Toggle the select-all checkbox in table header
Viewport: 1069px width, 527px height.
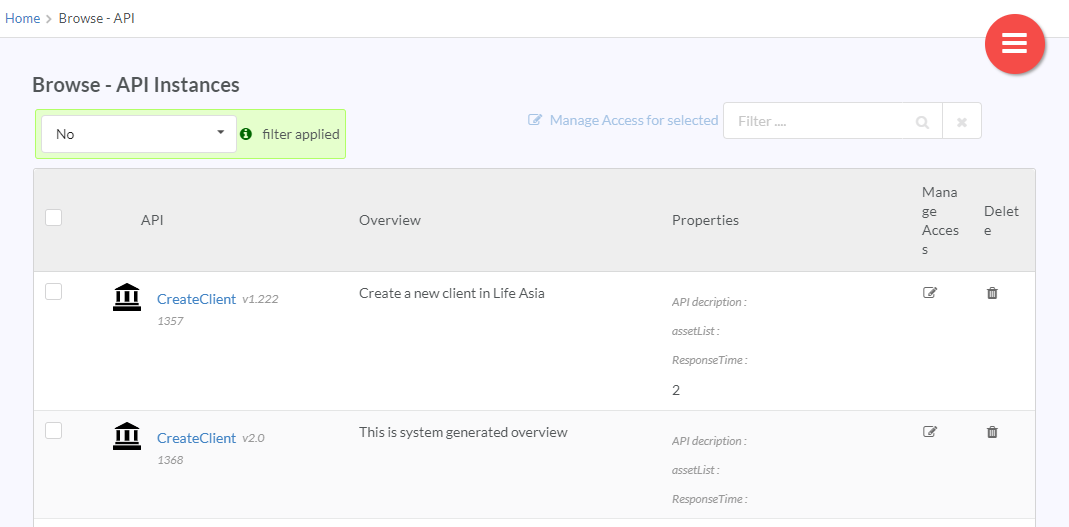(54, 218)
